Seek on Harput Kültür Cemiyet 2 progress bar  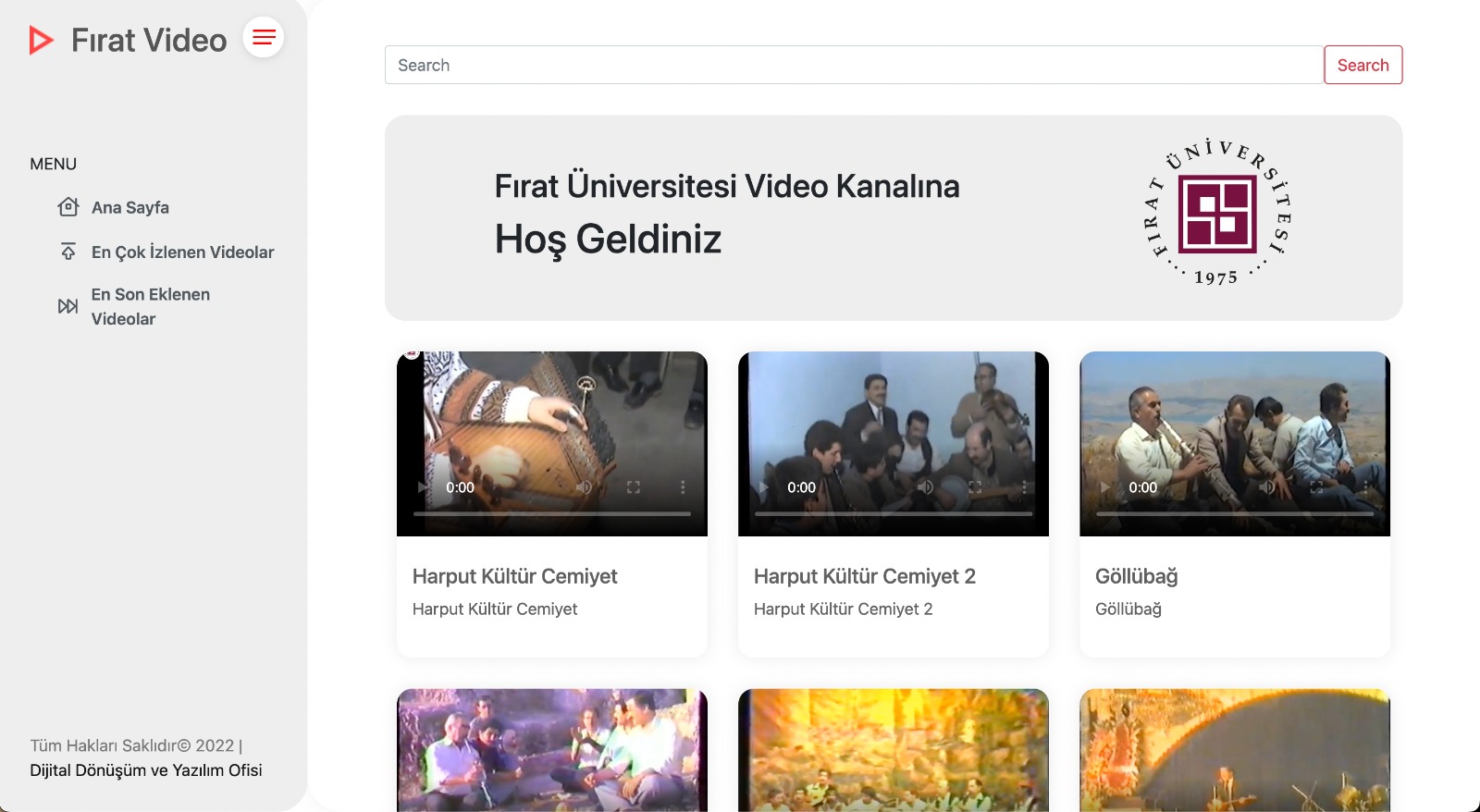[894, 513]
